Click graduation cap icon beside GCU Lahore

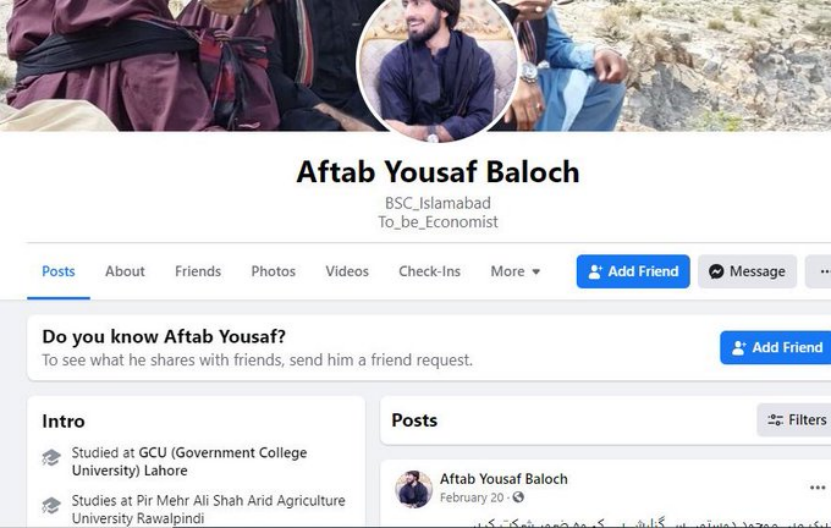tap(51, 457)
